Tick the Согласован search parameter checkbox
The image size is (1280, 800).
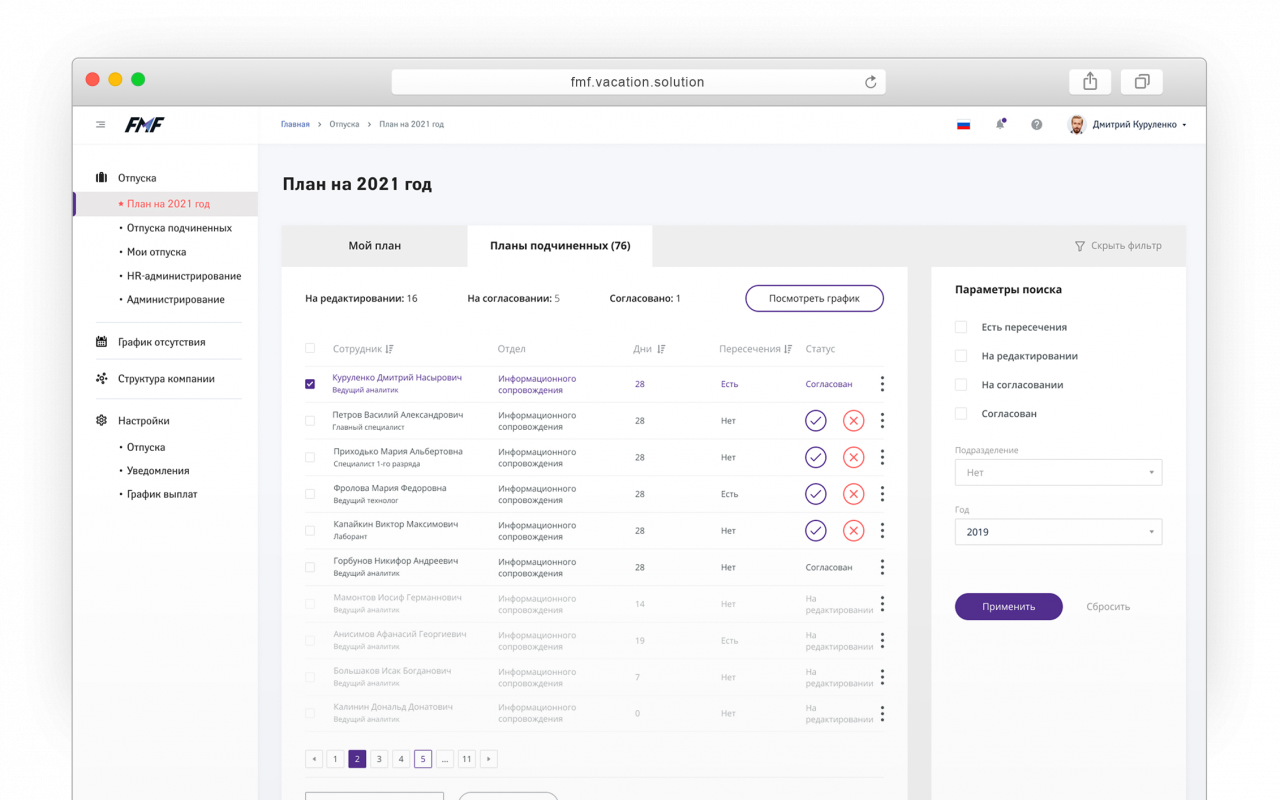pyautogui.click(x=961, y=413)
